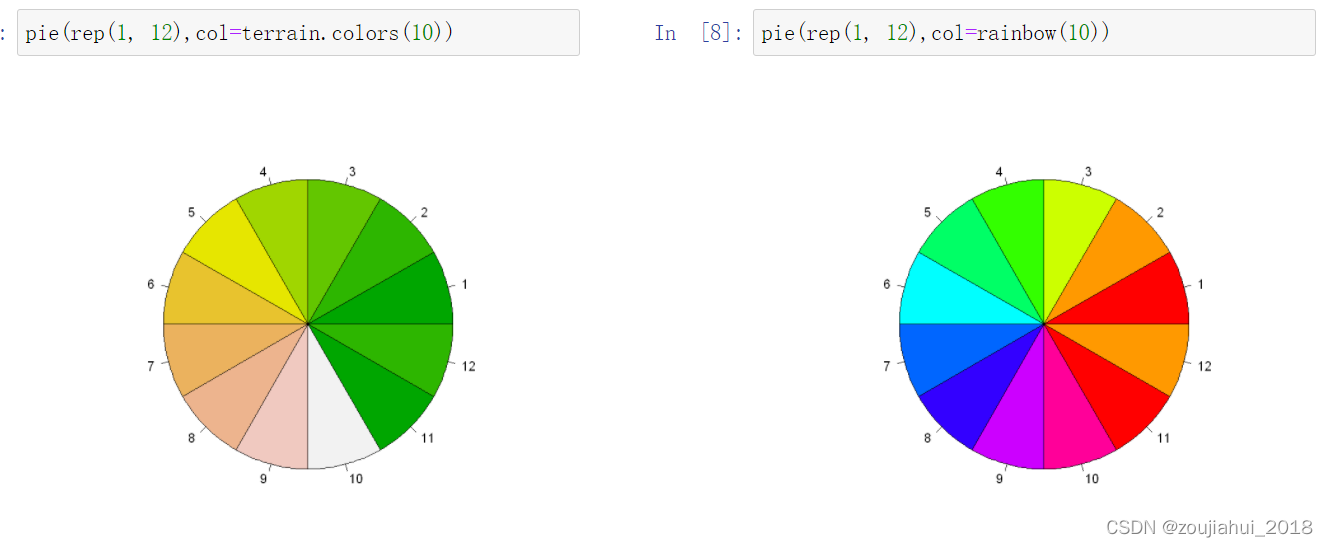This screenshot has height=547, width=1328.
Task: Click the terrain.colors code cell input
Action: (x=298, y=33)
